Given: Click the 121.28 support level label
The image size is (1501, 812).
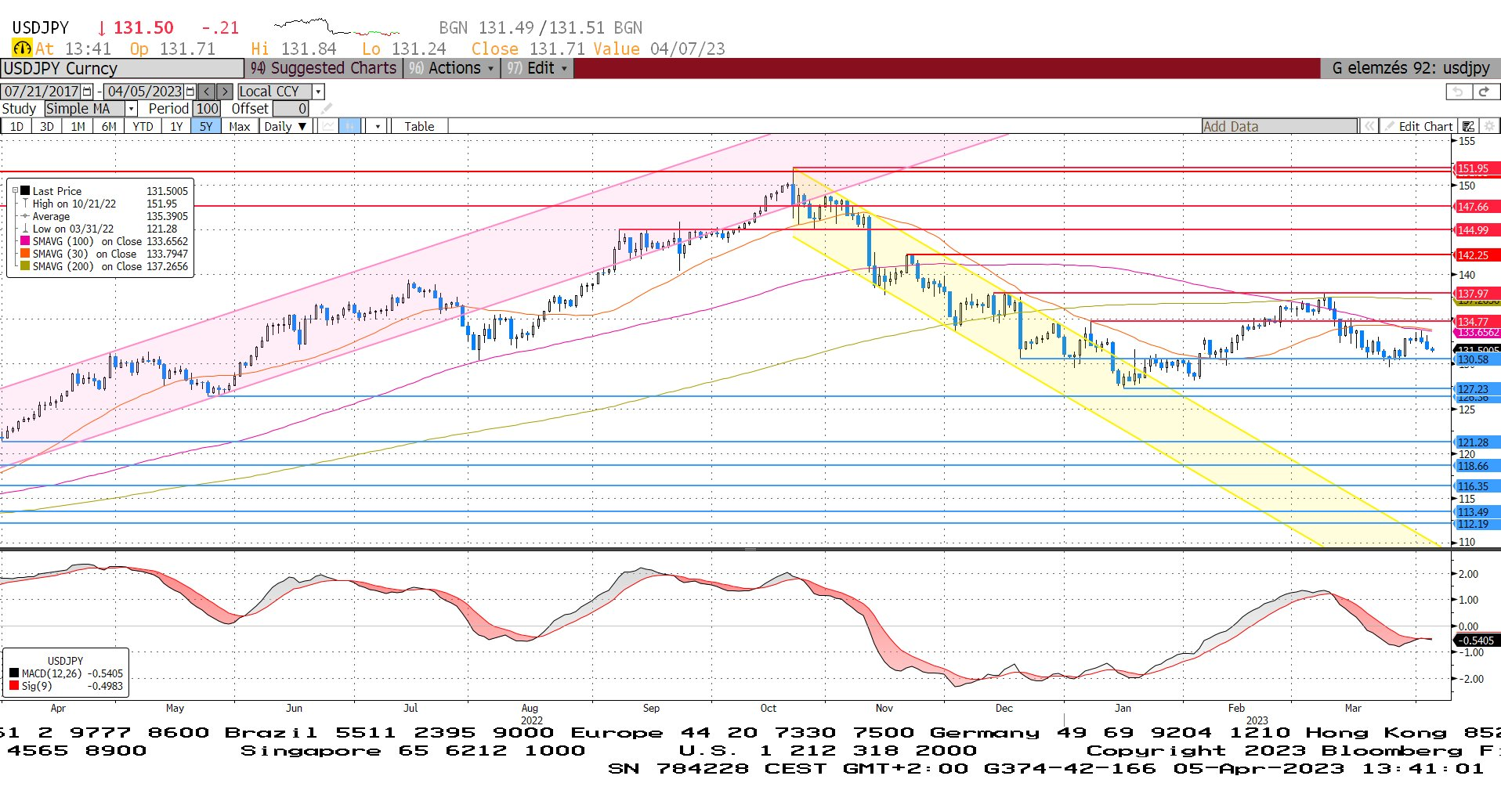Looking at the screenshot, I should 1477,442.
